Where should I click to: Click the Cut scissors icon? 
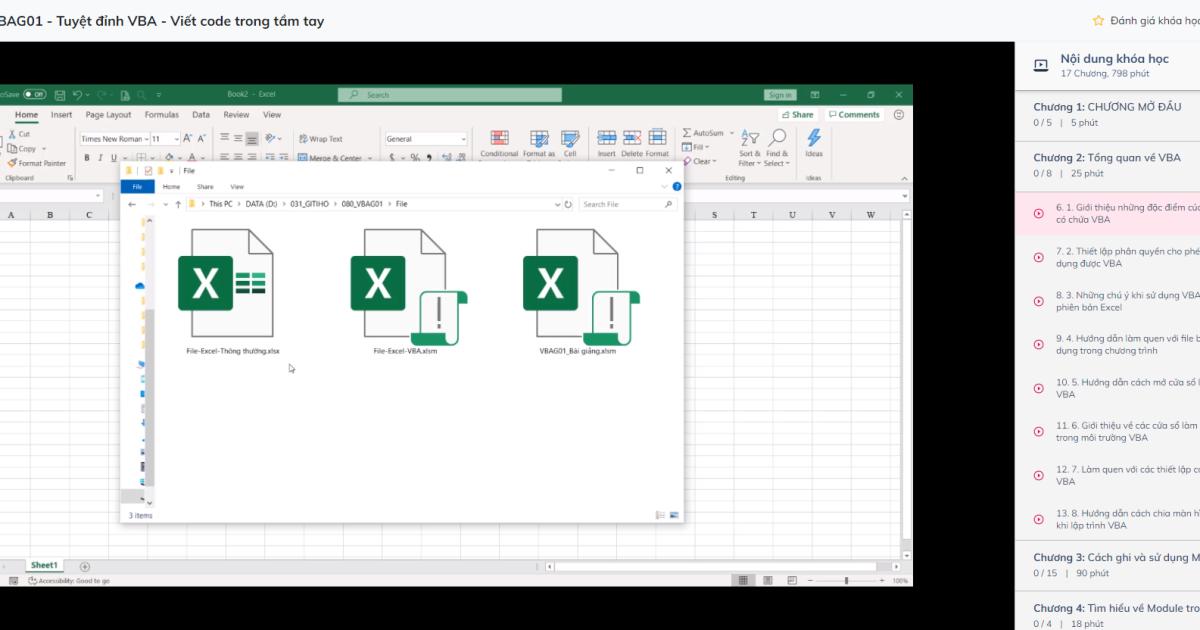click(11, 134)
